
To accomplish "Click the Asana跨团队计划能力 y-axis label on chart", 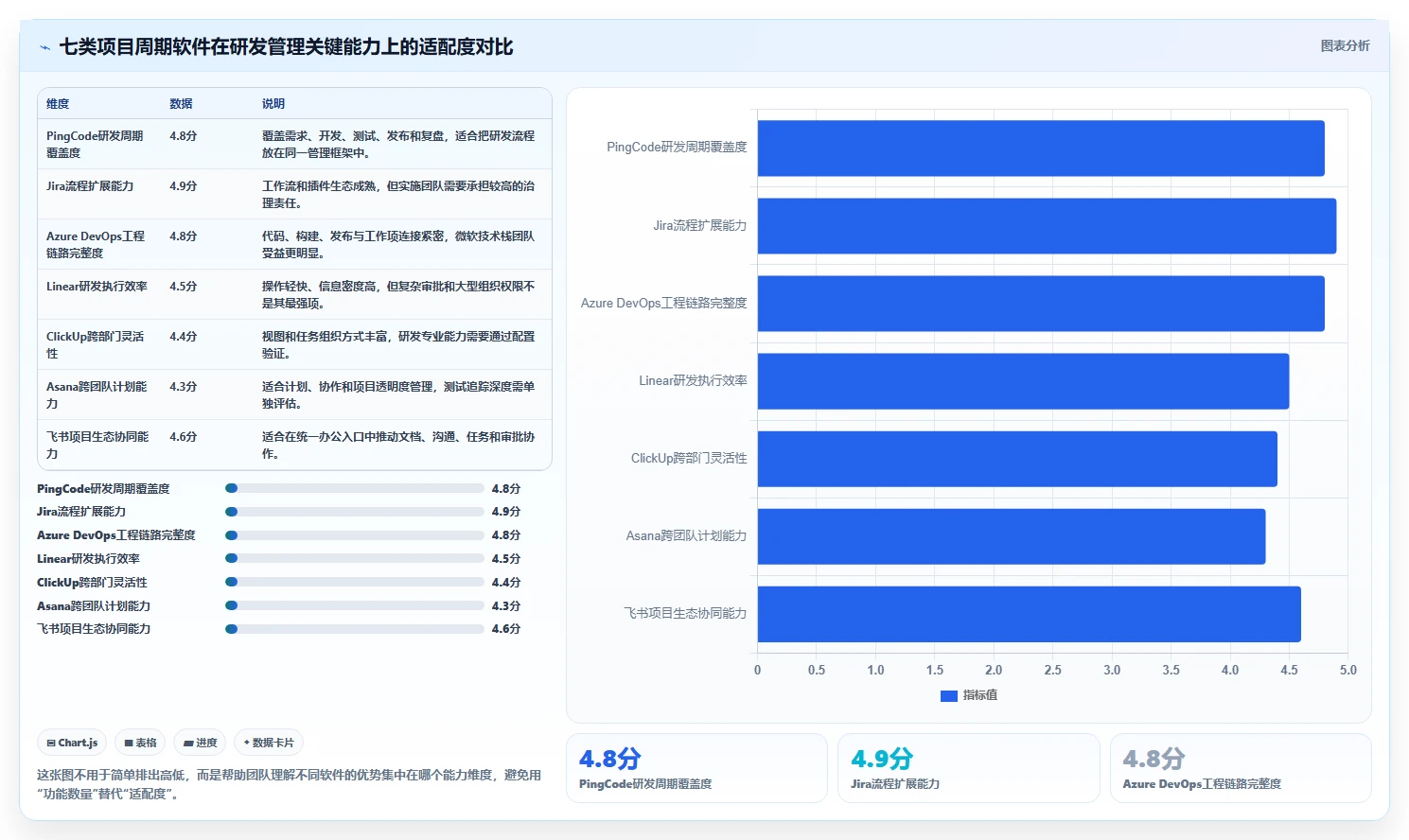I will pos(686,536).
